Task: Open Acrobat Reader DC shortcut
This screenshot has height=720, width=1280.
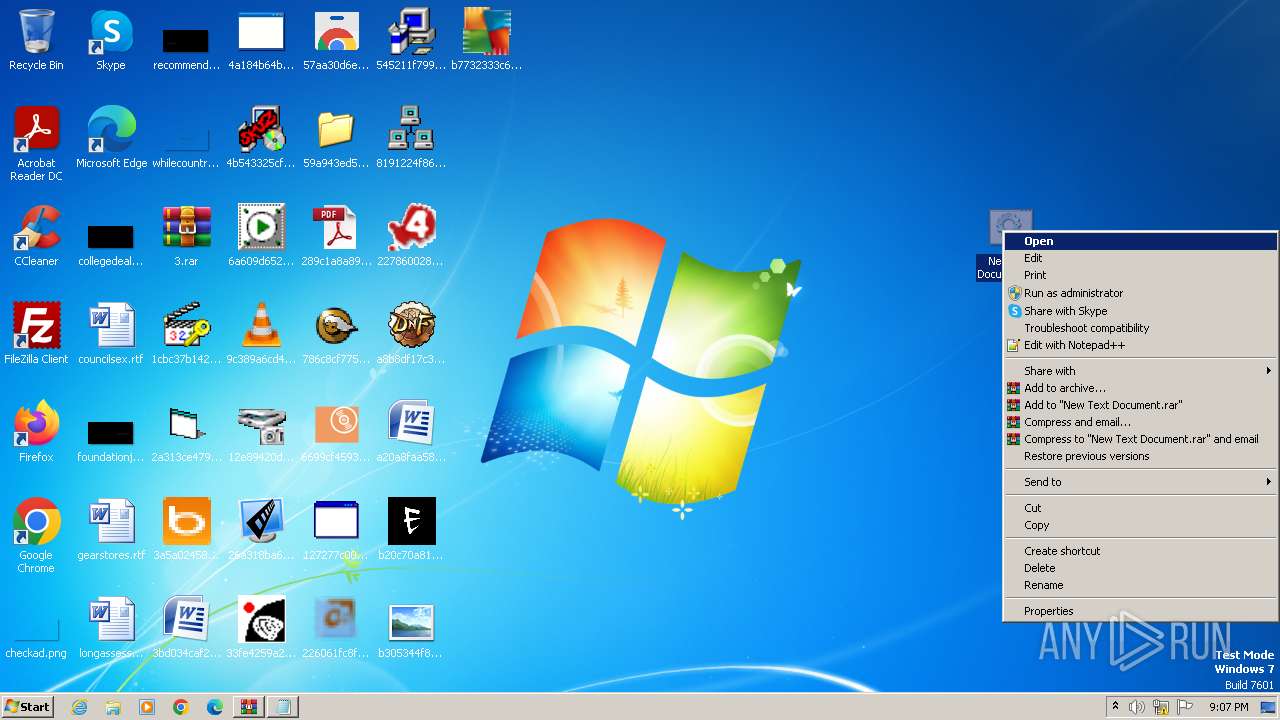Action: click(36, 144)
